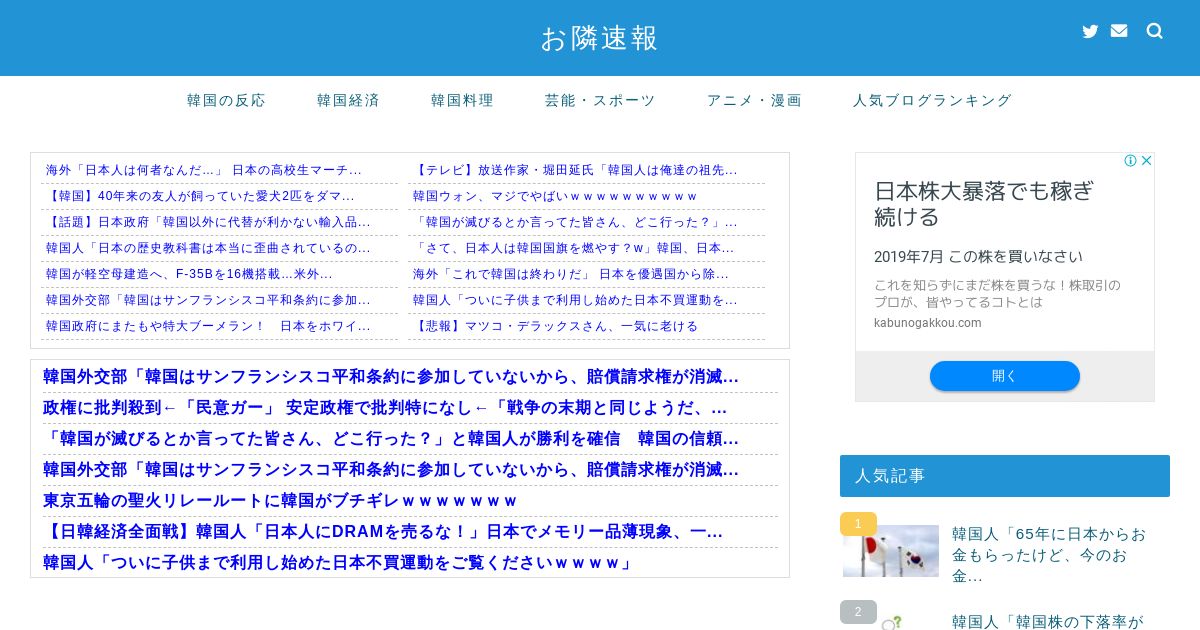Image resolution: width=1200 pixels, height=630 pixels.
Task: Click kabunogakkou.com ad URL
Action: [x=927, y=323]
